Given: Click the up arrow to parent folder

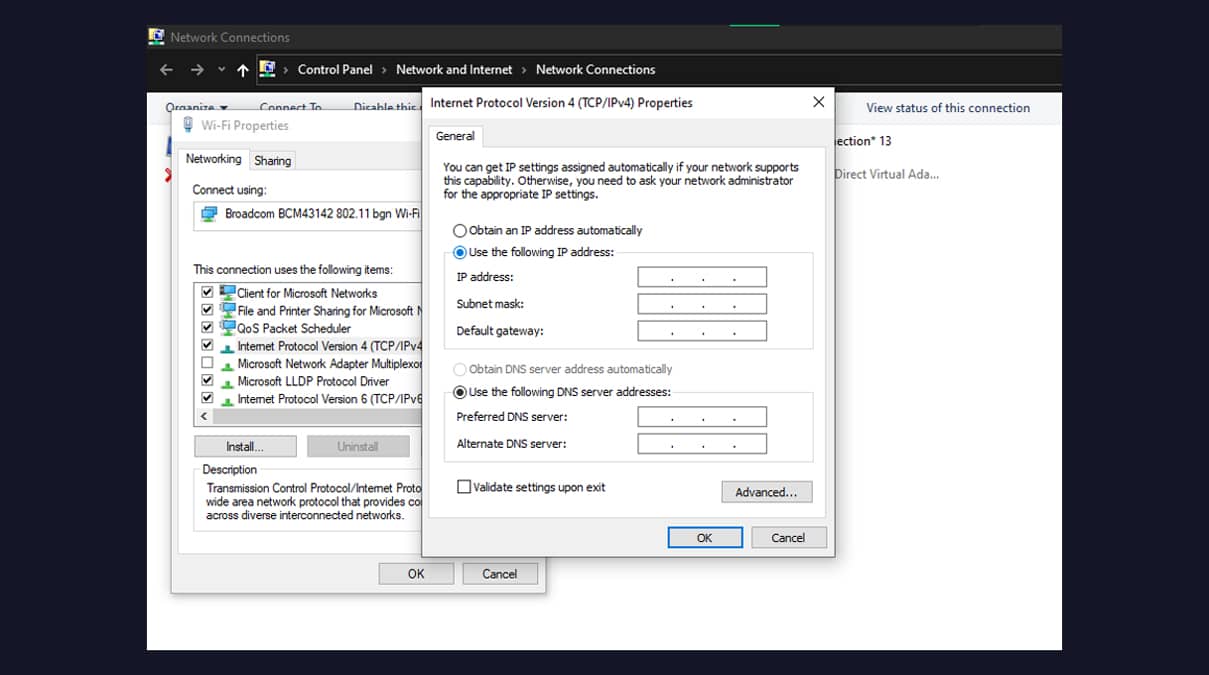Looking at the screenshot, I should [x=242, y=69].
